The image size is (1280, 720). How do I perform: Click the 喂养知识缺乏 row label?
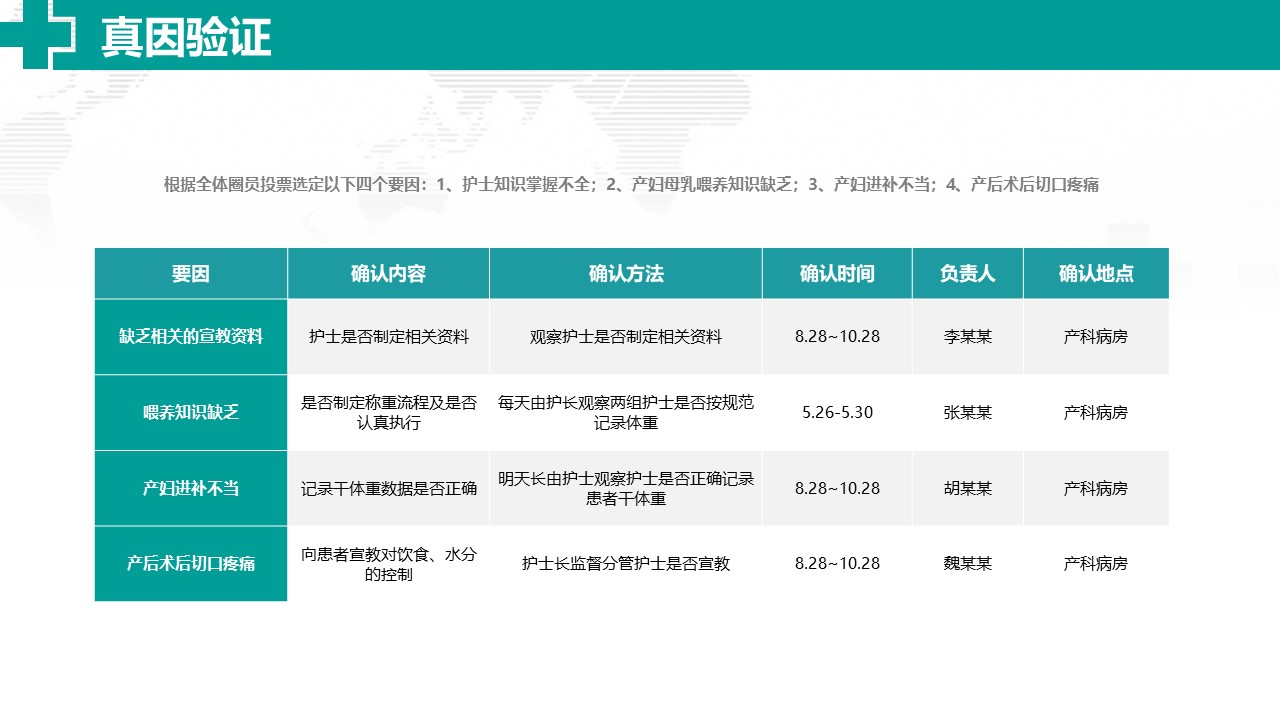(191, 413)
